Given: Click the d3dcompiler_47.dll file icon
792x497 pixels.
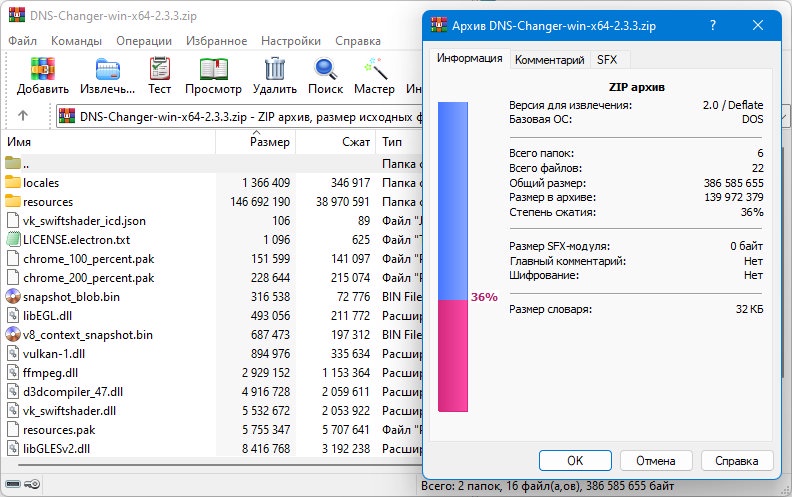Looking at the screenshot, I should tap(13, 391).
